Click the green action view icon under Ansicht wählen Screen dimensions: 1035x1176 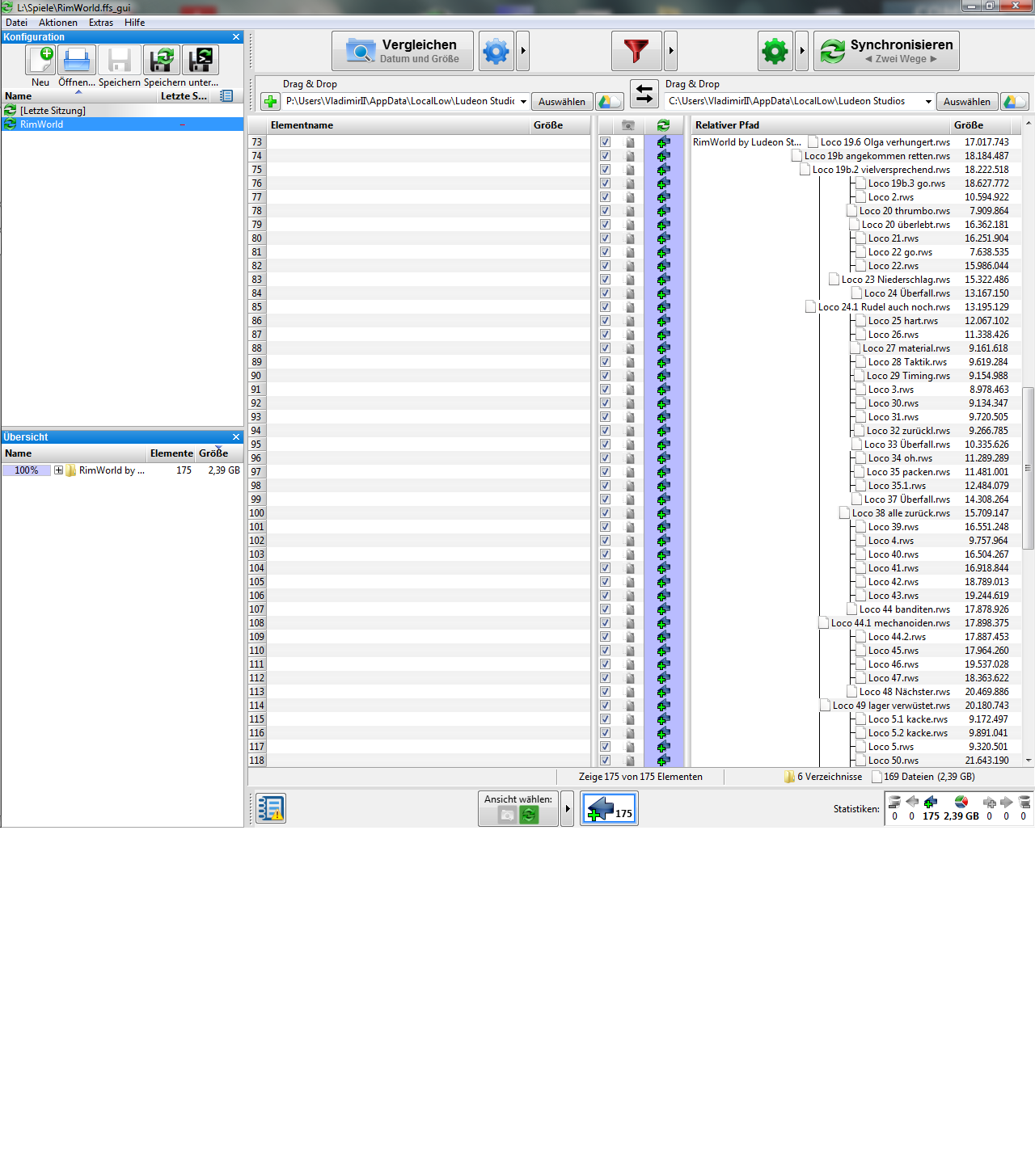[529, 816]
